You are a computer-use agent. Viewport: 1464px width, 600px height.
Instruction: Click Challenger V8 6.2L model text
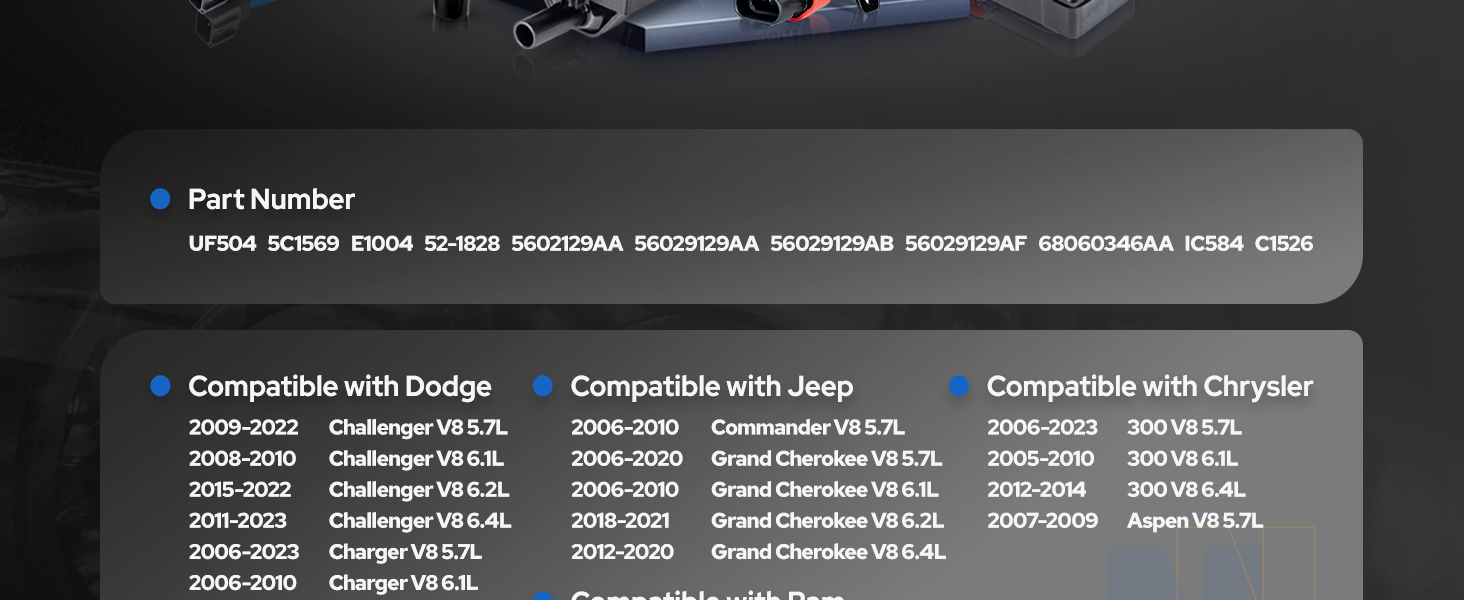coord(419,489)
